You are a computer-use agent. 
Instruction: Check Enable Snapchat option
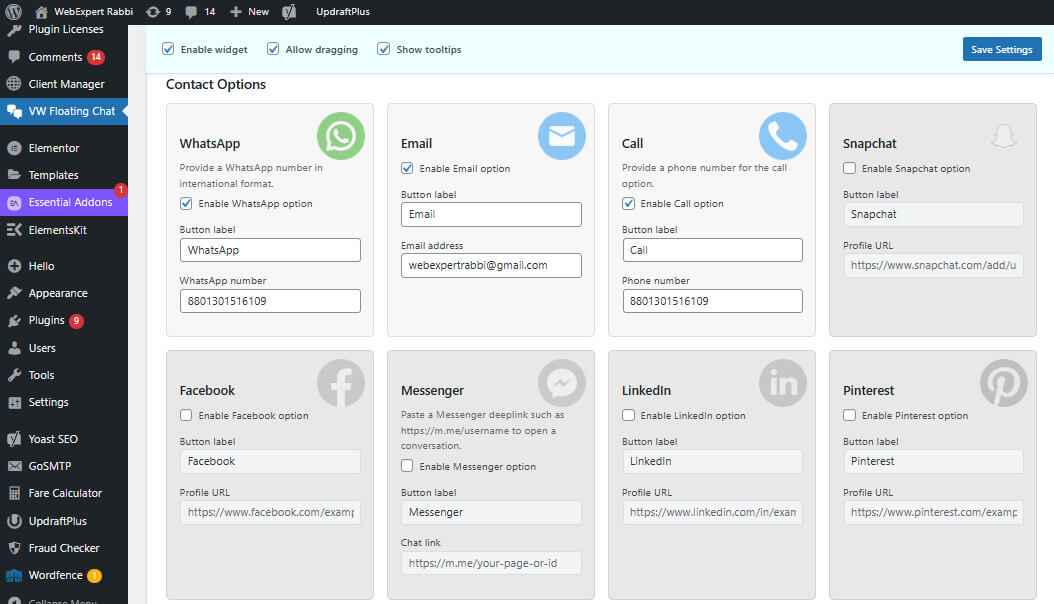coord(849,168)
